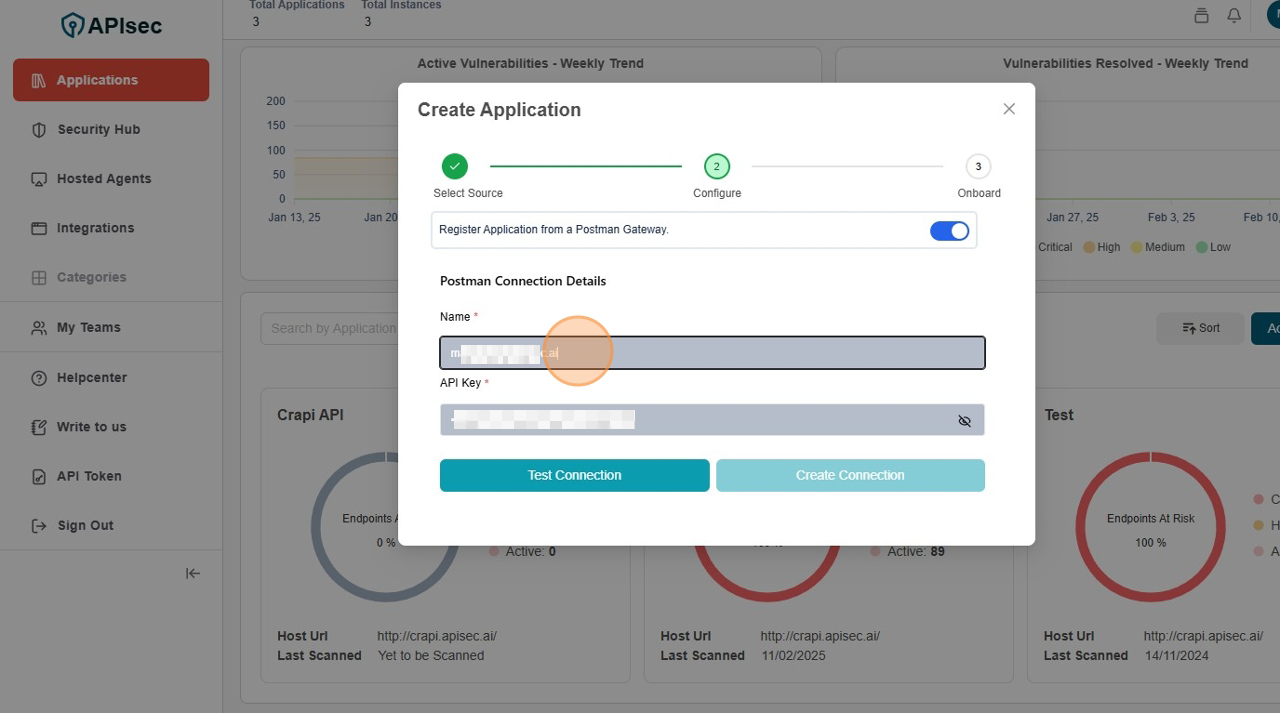The image size is (1280, 713).
Task: Click the My Teams people icon
Action: (x=39, y=328)
